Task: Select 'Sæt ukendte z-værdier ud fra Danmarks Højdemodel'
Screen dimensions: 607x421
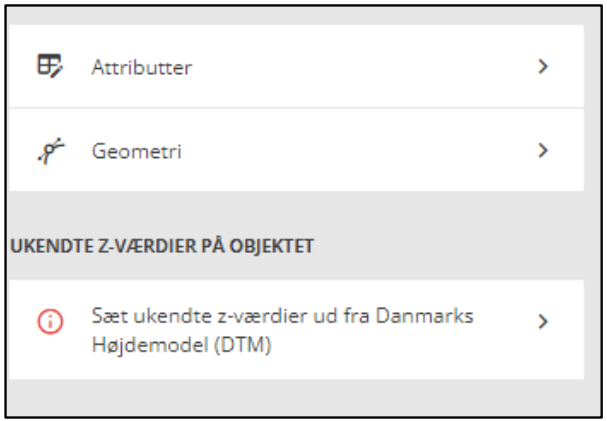Action: (282, 315)
